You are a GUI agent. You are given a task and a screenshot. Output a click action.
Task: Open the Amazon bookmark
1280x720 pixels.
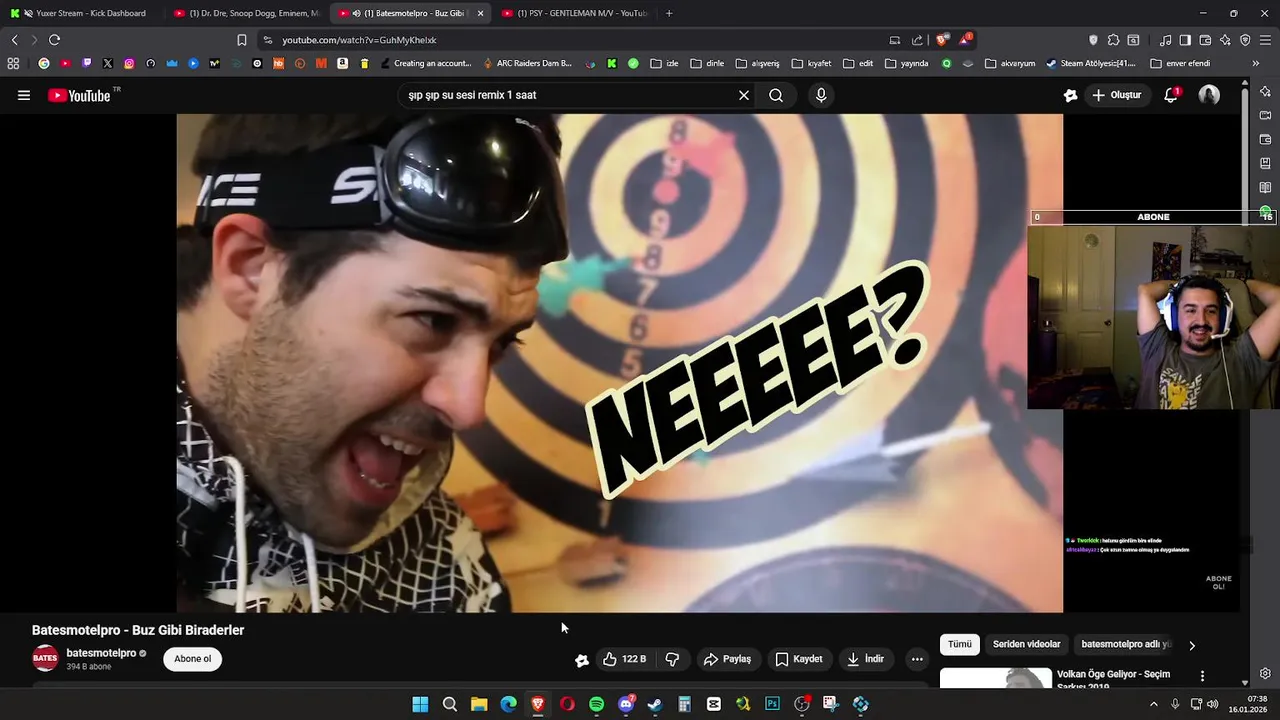click(342, 63)
